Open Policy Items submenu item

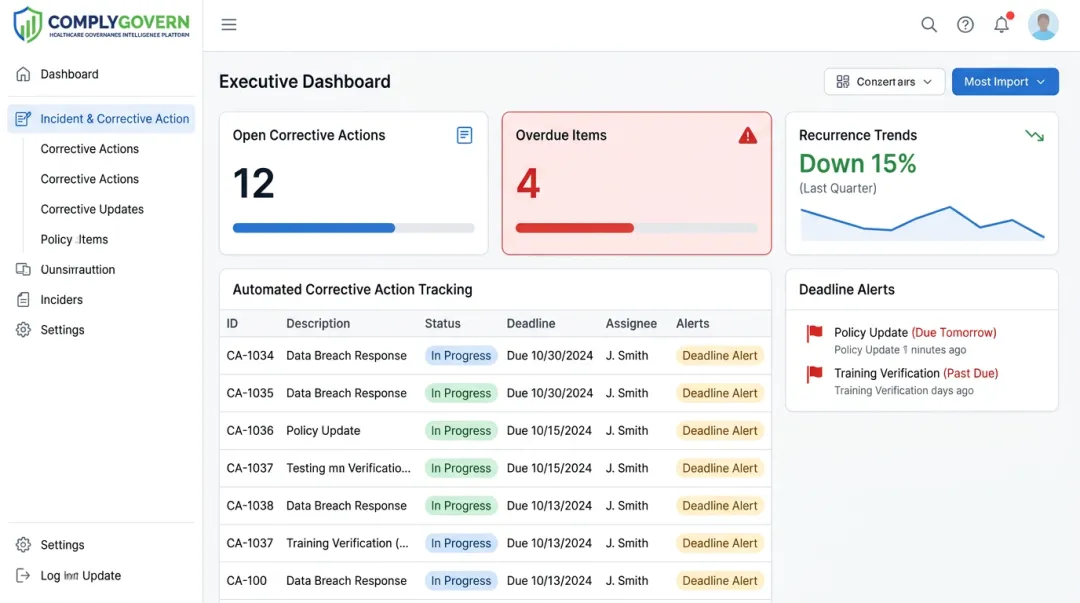74,240
